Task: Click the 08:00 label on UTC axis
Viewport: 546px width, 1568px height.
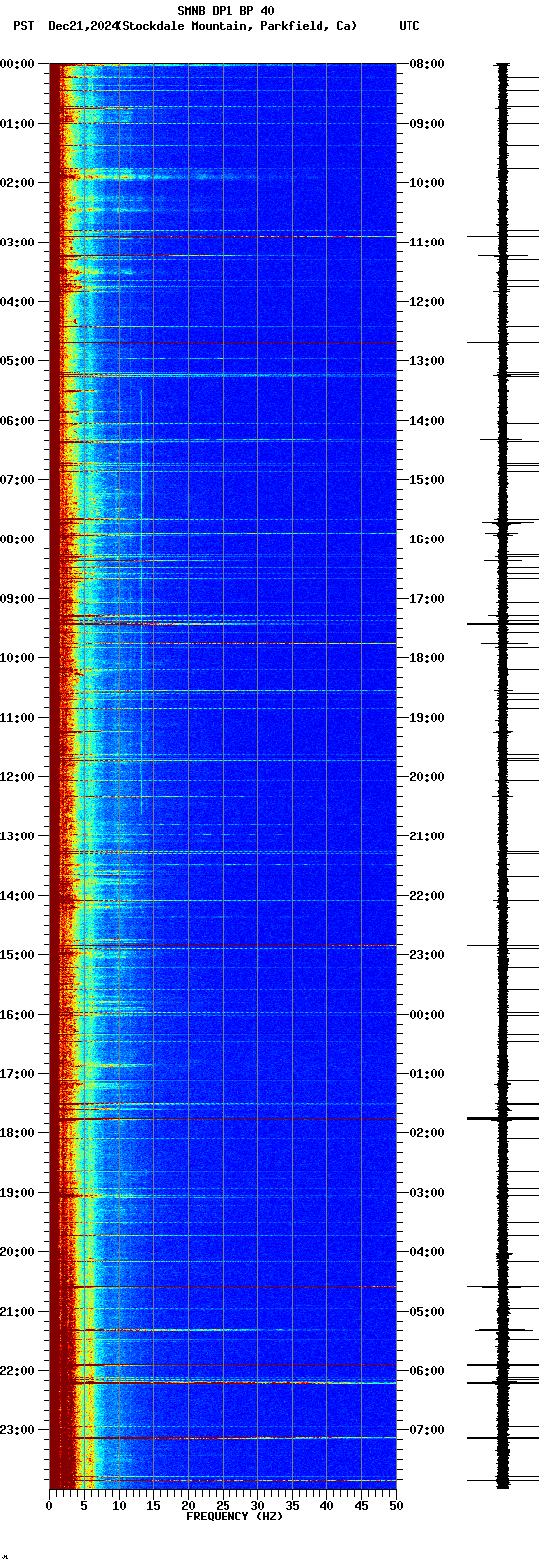Action: [x=427, y=64]
